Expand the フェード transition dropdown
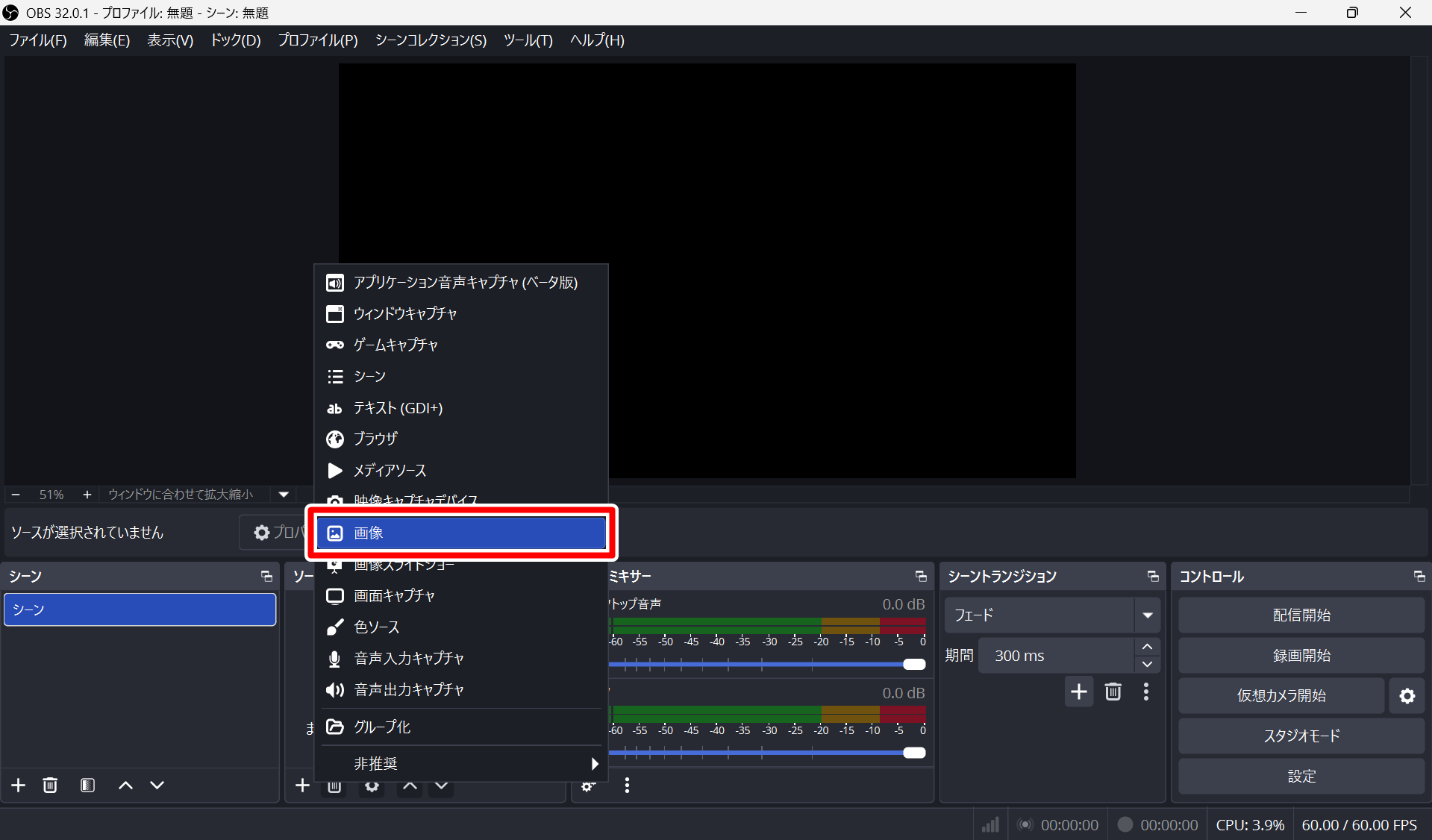 [x=1147, y=615]
